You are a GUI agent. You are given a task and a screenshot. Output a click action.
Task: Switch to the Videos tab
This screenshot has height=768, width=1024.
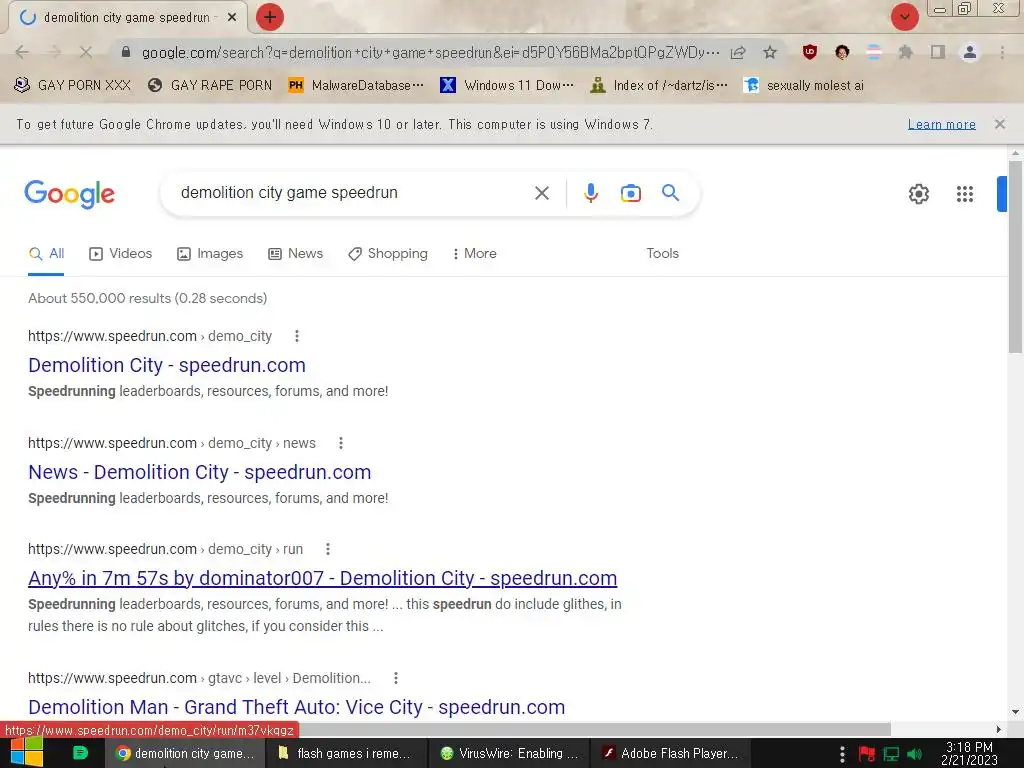(121, 253)
